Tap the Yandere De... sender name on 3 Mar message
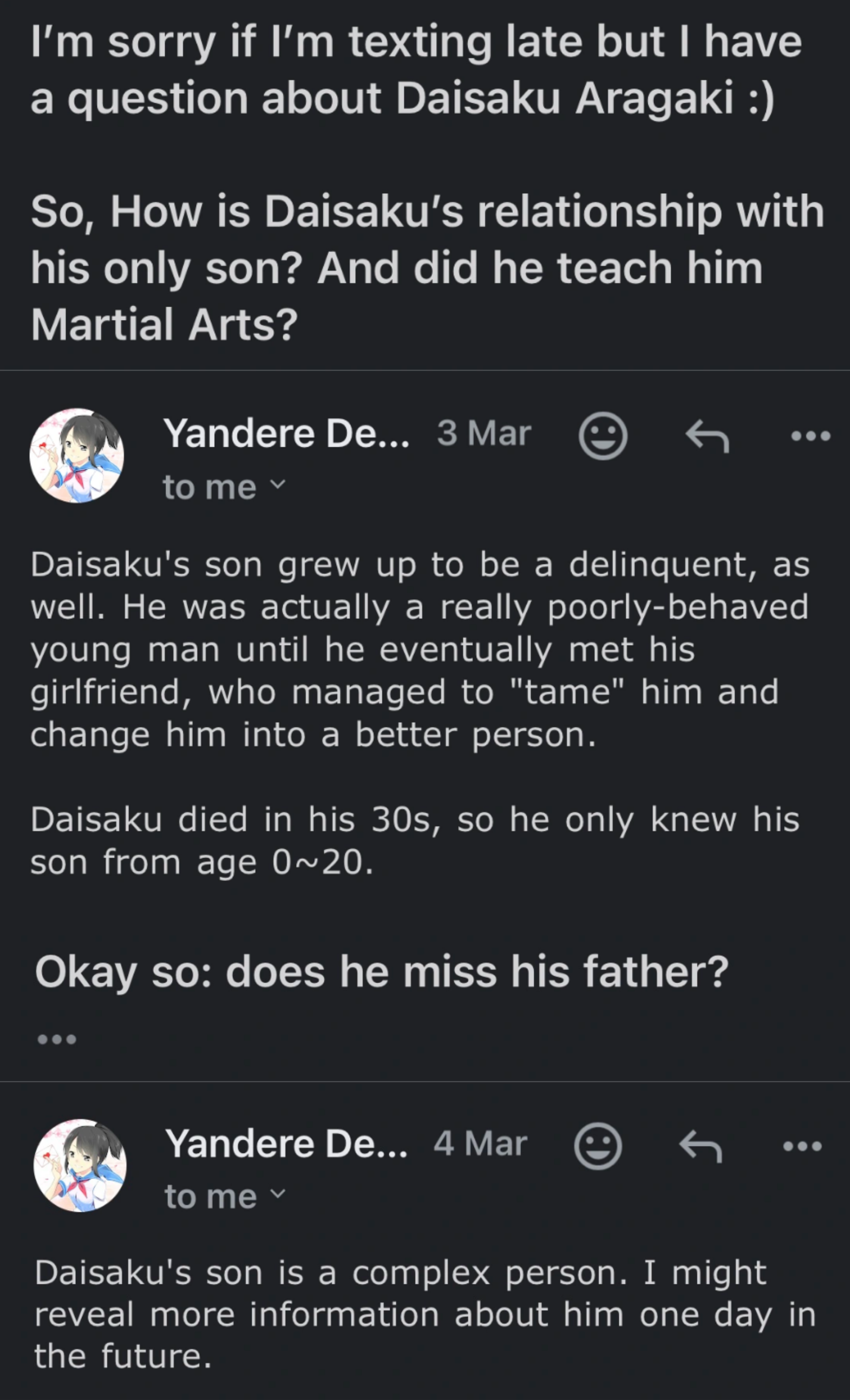Image resolution: width=850 pixels, height=1400 pixels. pos(286,434)
